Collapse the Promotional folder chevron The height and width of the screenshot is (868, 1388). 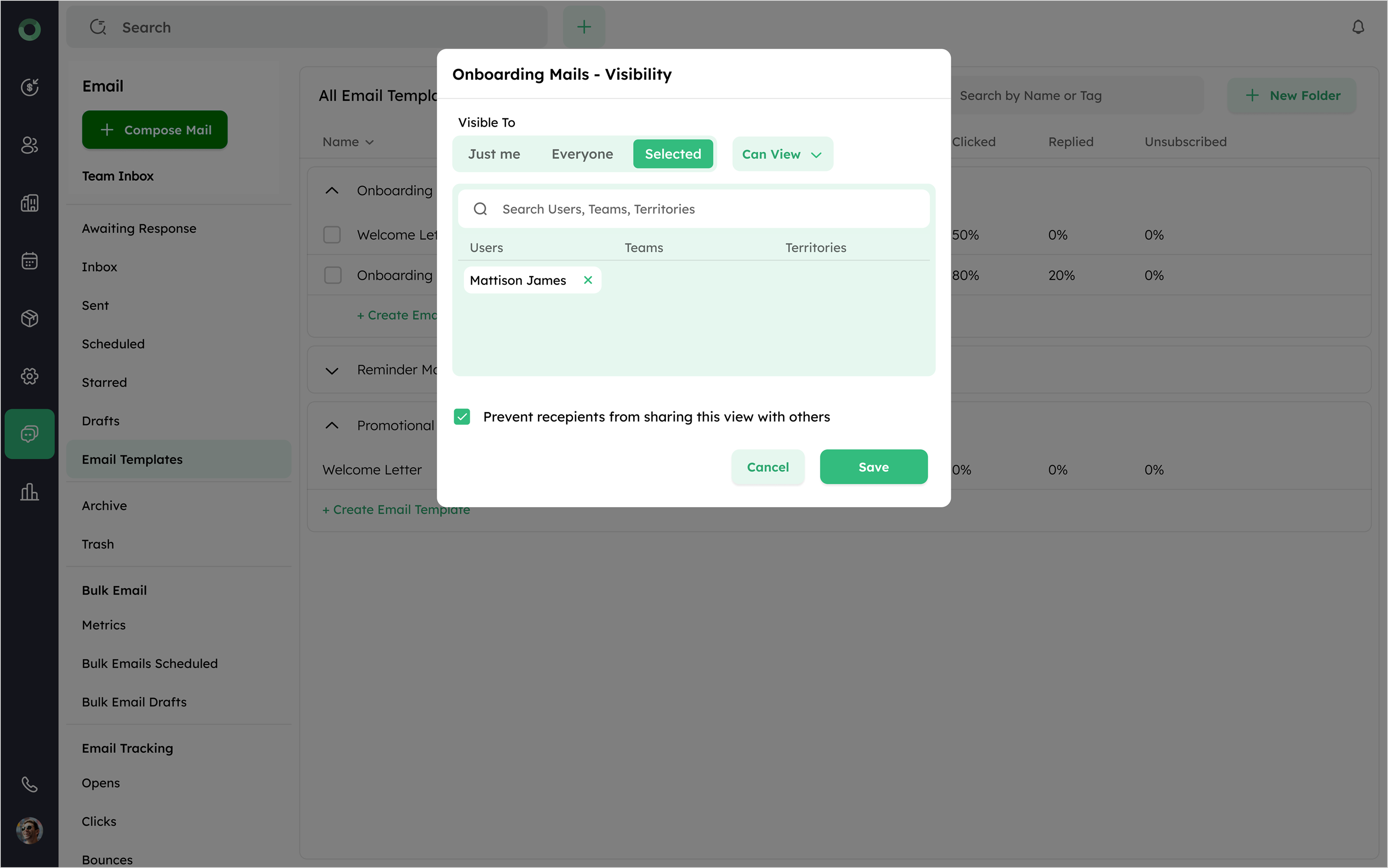332,425
